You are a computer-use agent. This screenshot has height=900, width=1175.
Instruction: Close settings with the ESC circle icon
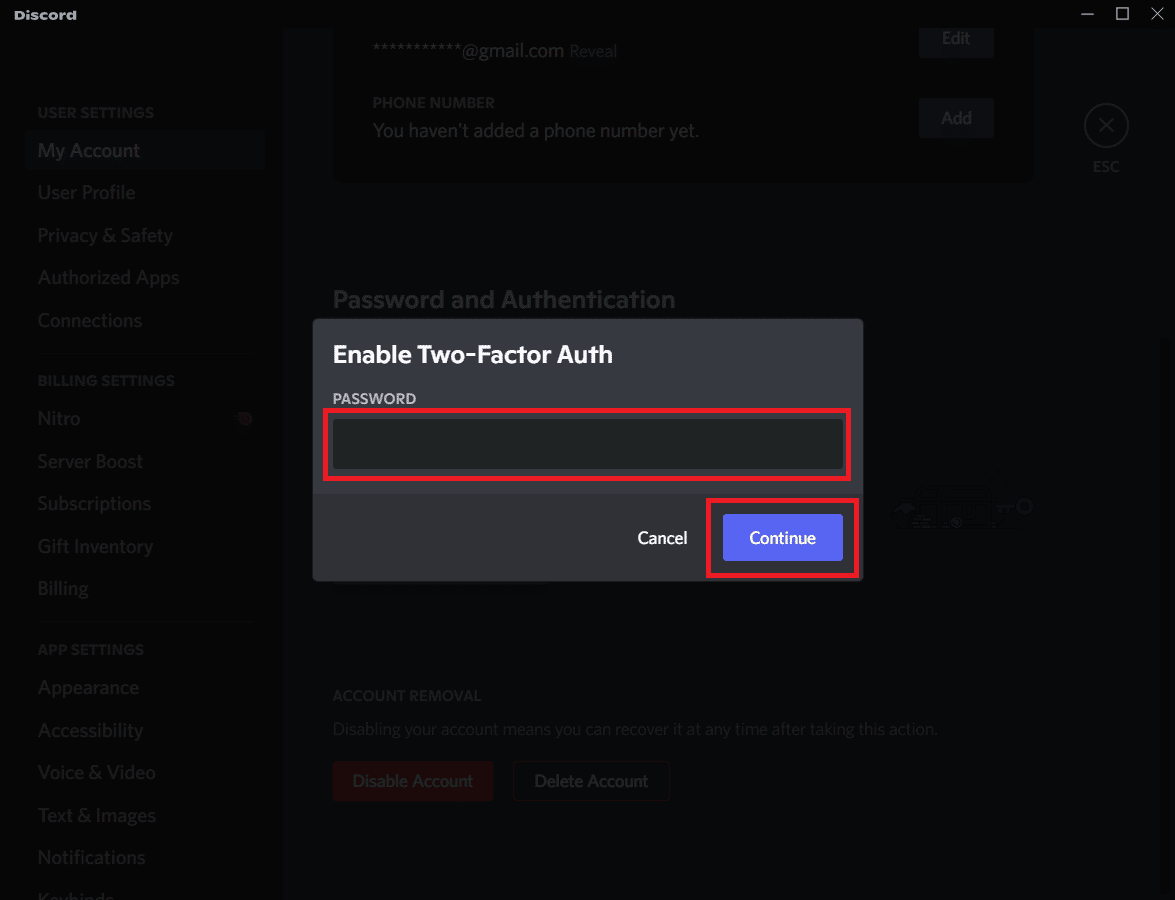(1105, 125)
